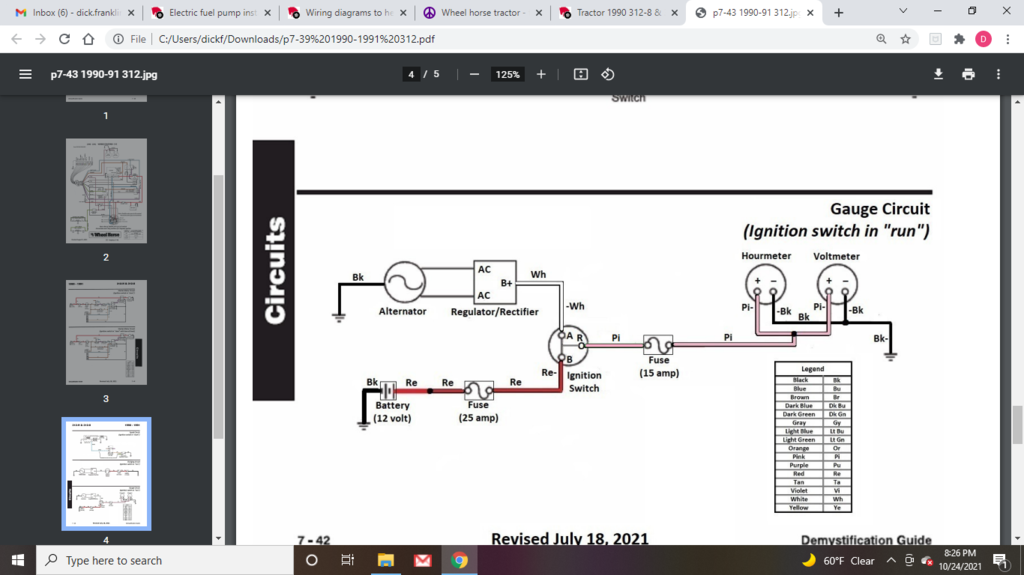Click the Windows search box
The width and height of the screenshot is (1024, 575).
coord(165,561)
